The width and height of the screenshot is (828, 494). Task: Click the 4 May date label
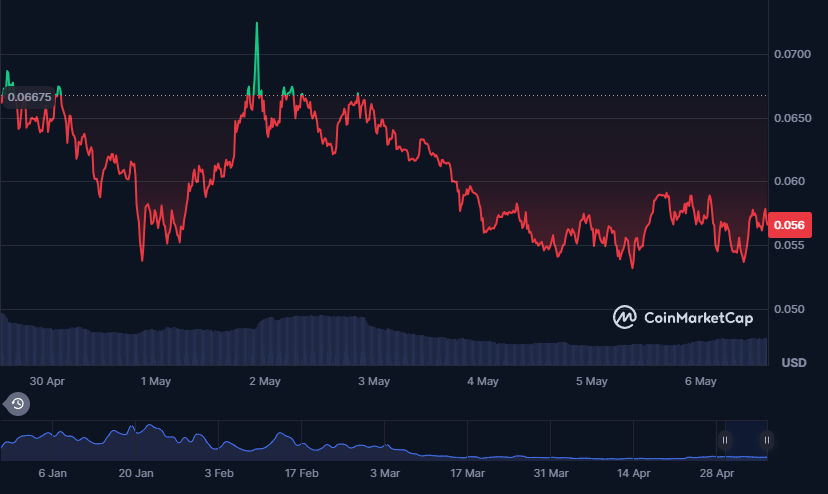tap(483, 381)
